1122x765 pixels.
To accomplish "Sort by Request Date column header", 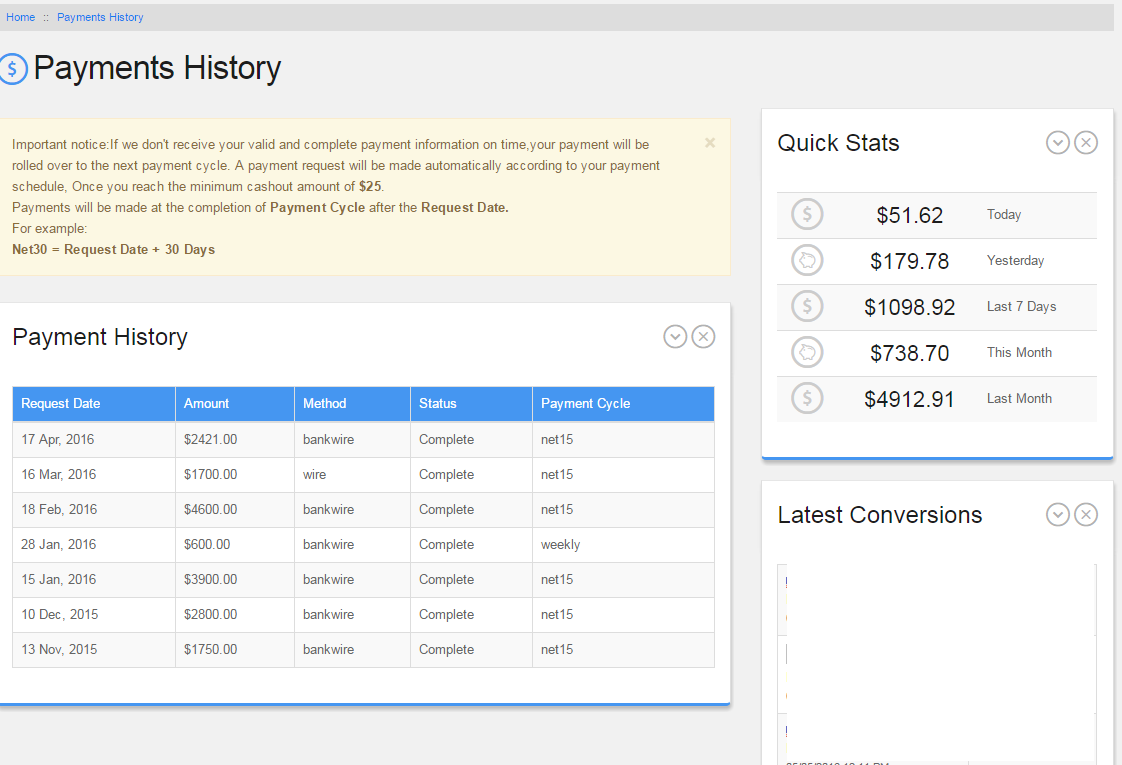I will tap(61, 404).
